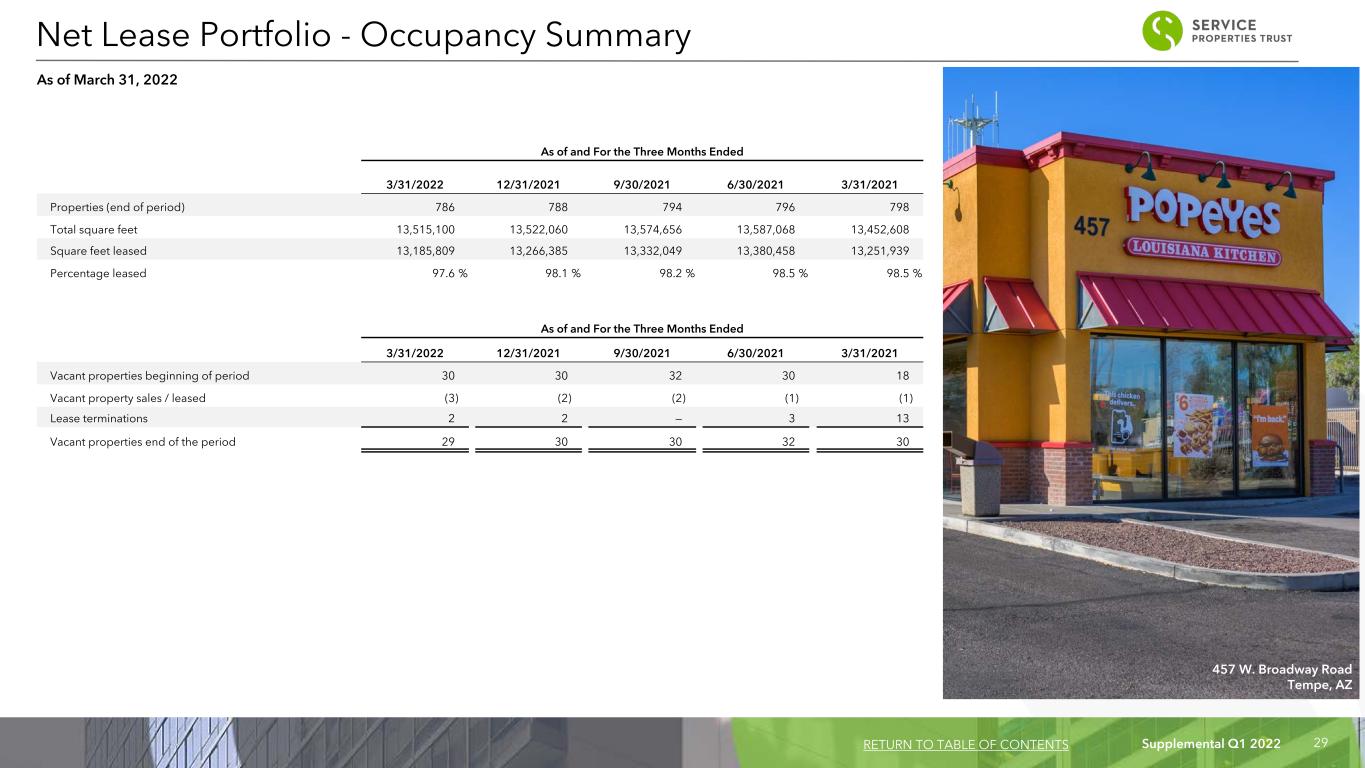Screen dimensions: 1365x768
Task: Select the Percentage leased row label
Action: click(98, 273)
